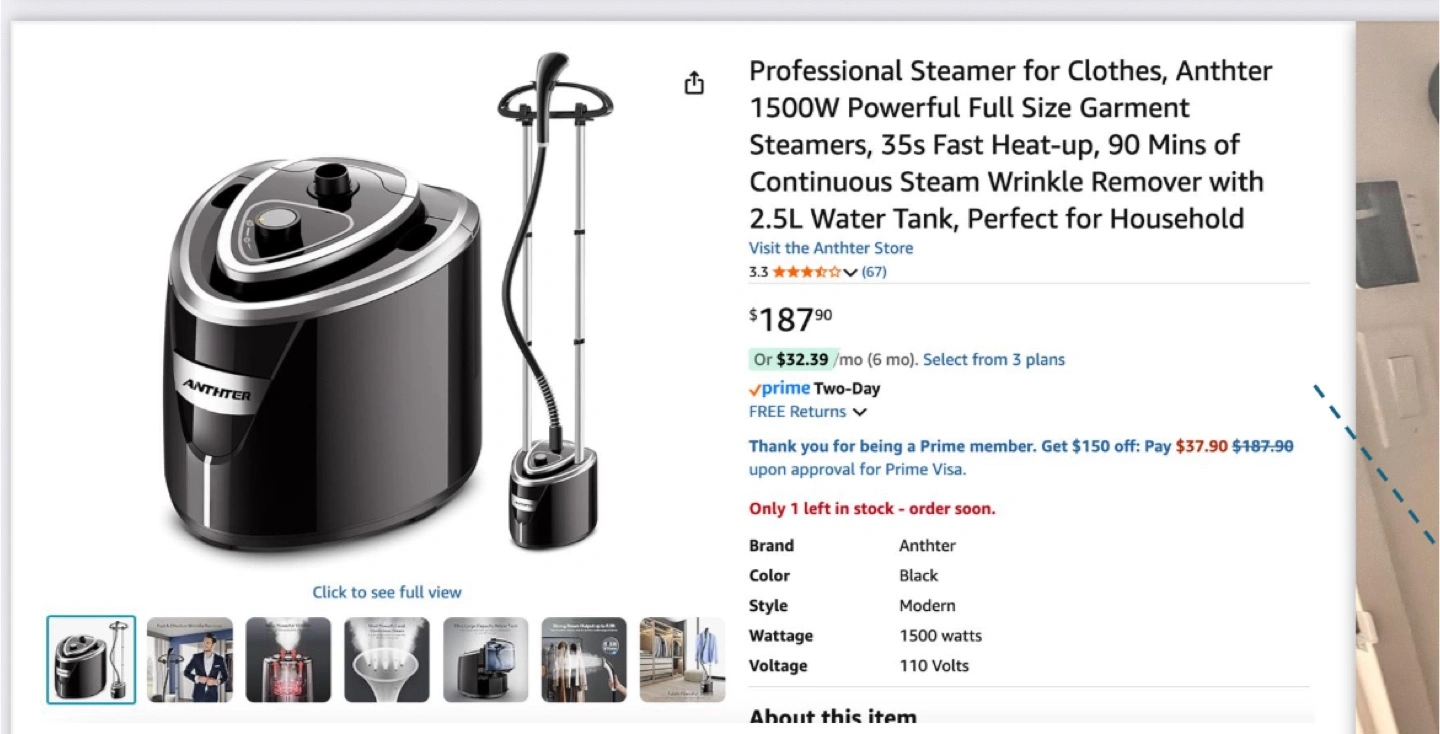Click the star rating icons
1440x734 pixels.
807,272
